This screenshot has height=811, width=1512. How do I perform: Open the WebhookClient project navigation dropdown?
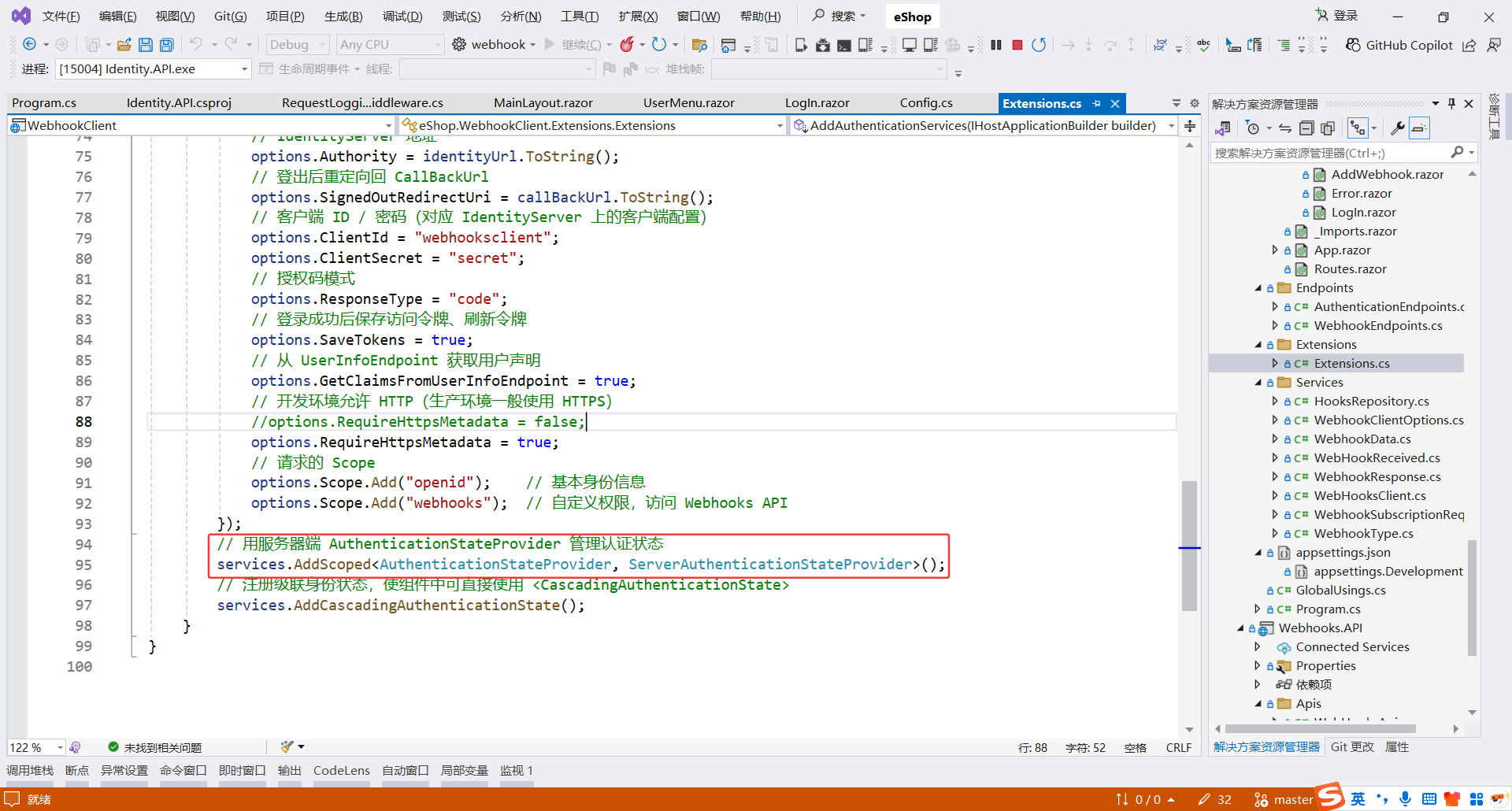click(202, 125)
